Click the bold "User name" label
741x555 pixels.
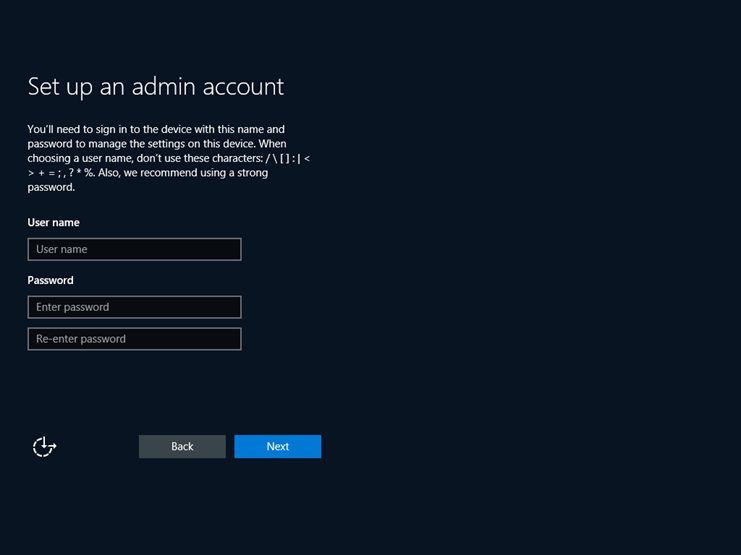click(53, 222)
